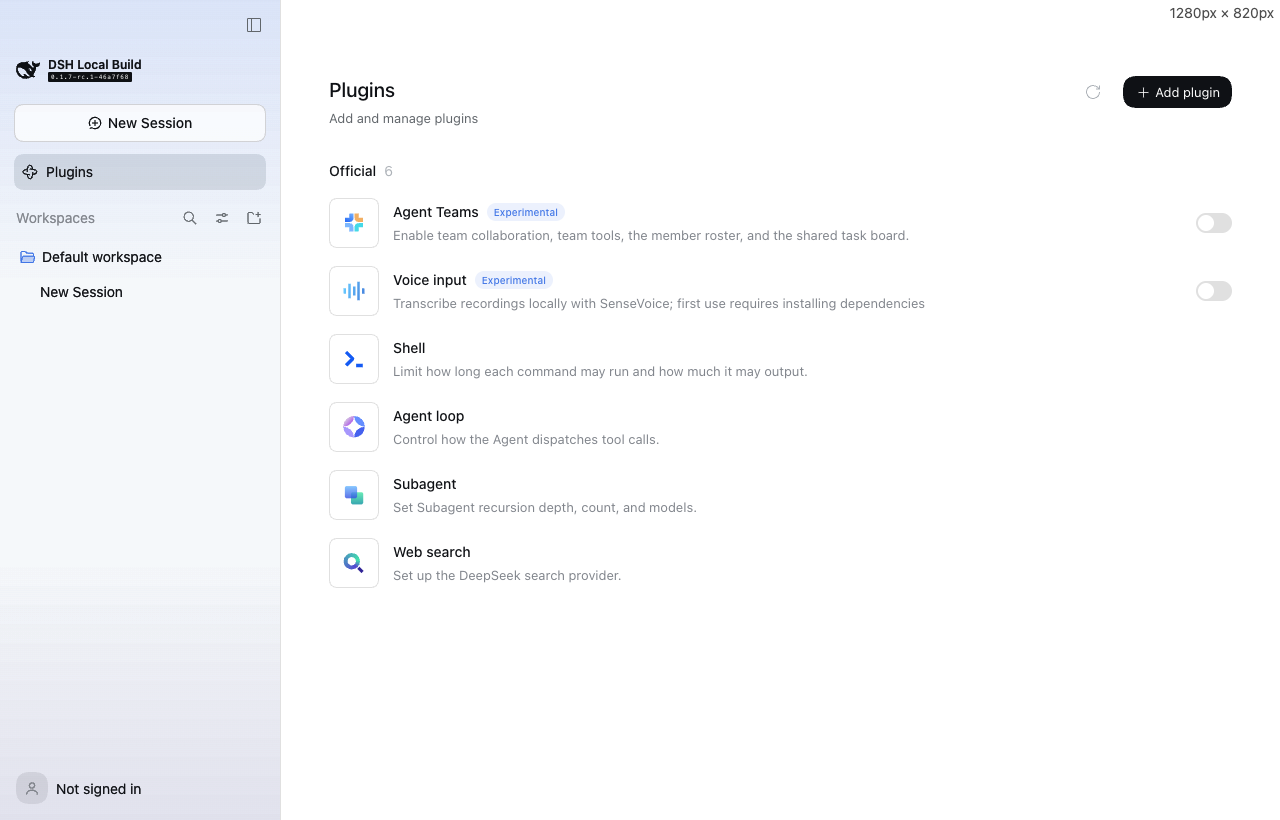Click the Subagent stacked squares icon
Viewport: 1280px width, 820px height.
click(354, 495)
